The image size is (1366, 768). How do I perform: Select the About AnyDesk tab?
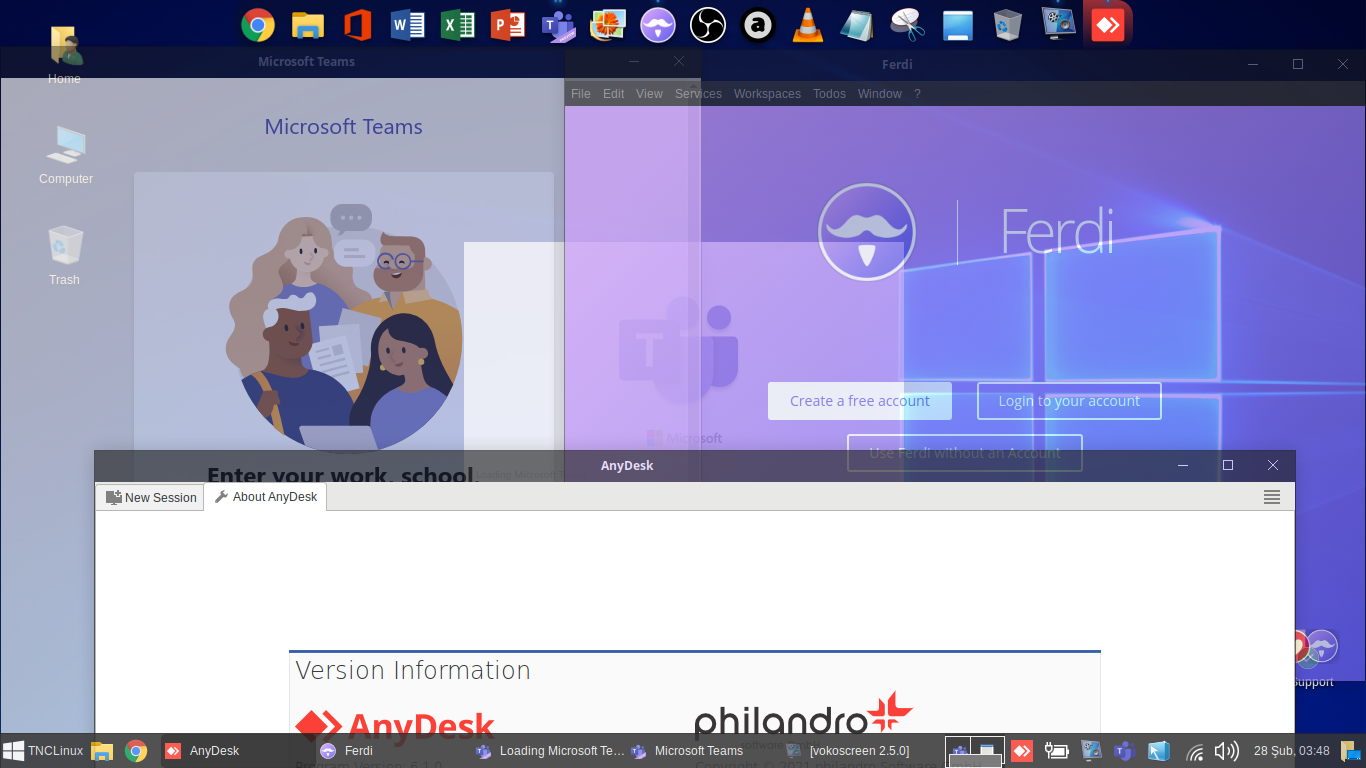tap(266, 497)
